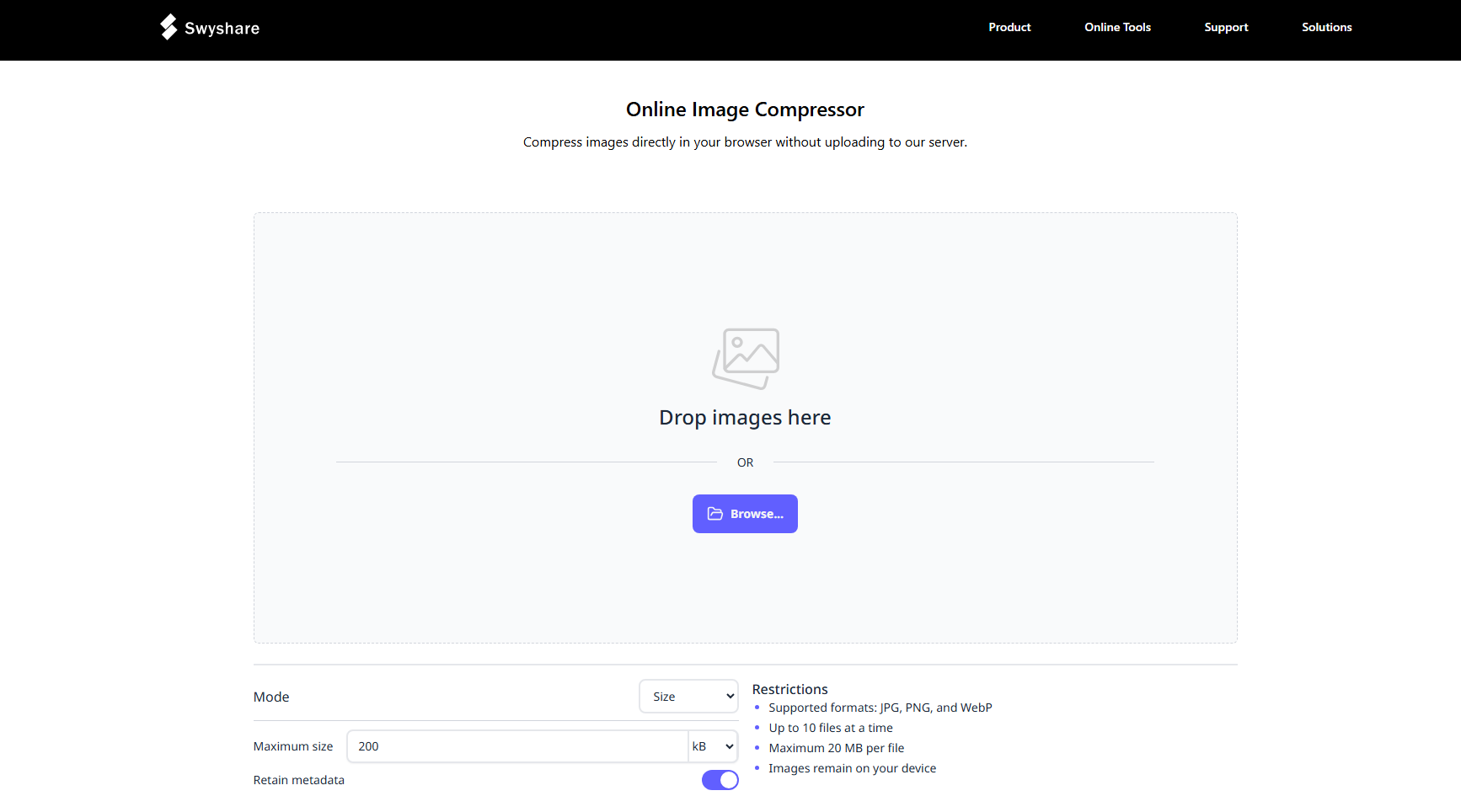Open the kB unit dropdown
The image size is (1461, 812).
point(712,746)
